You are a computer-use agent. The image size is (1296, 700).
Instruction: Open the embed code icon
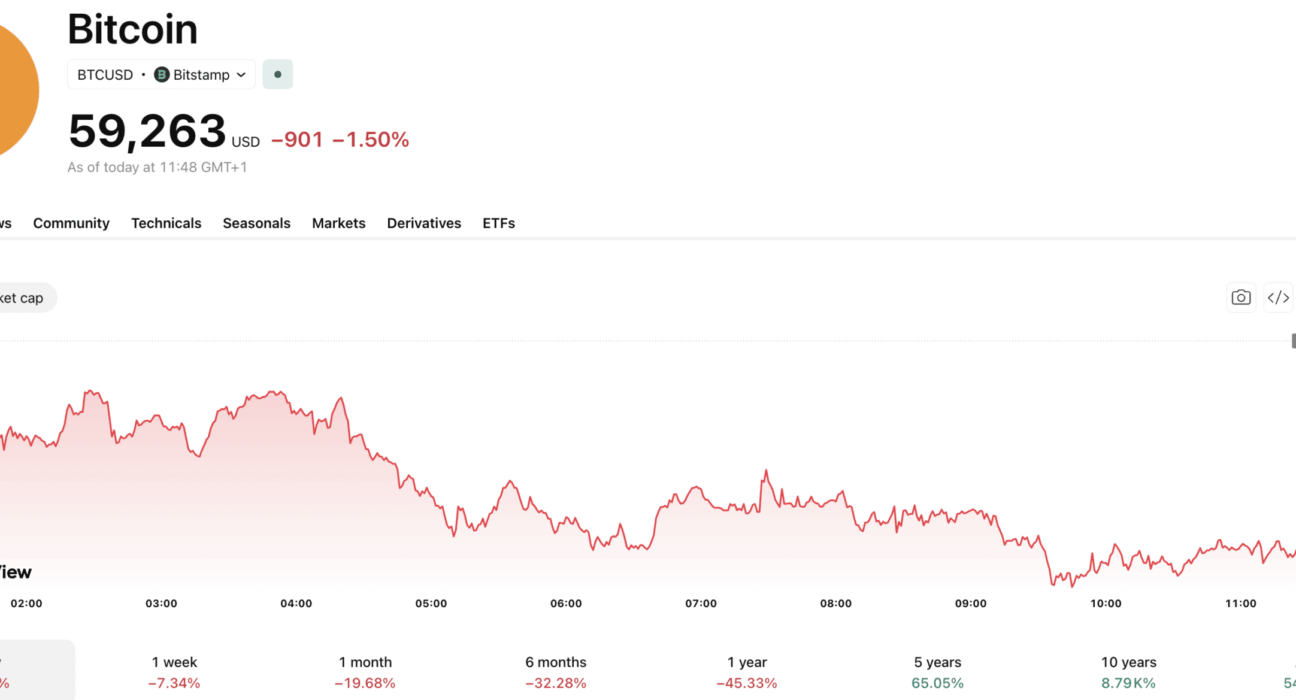1278,298
